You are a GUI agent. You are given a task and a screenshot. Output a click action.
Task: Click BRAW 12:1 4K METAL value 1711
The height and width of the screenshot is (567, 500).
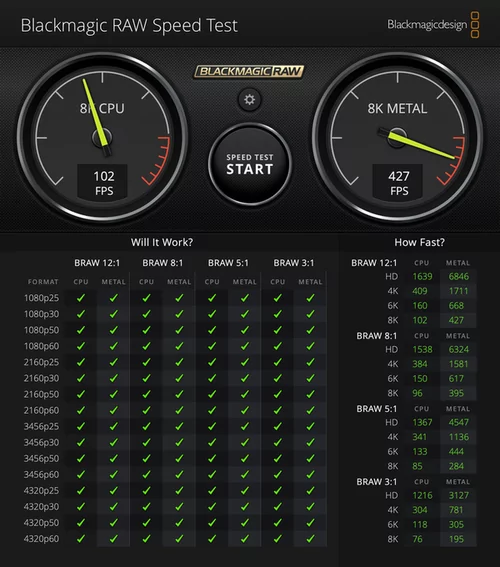pyautogui.click(x=458, y=291)
